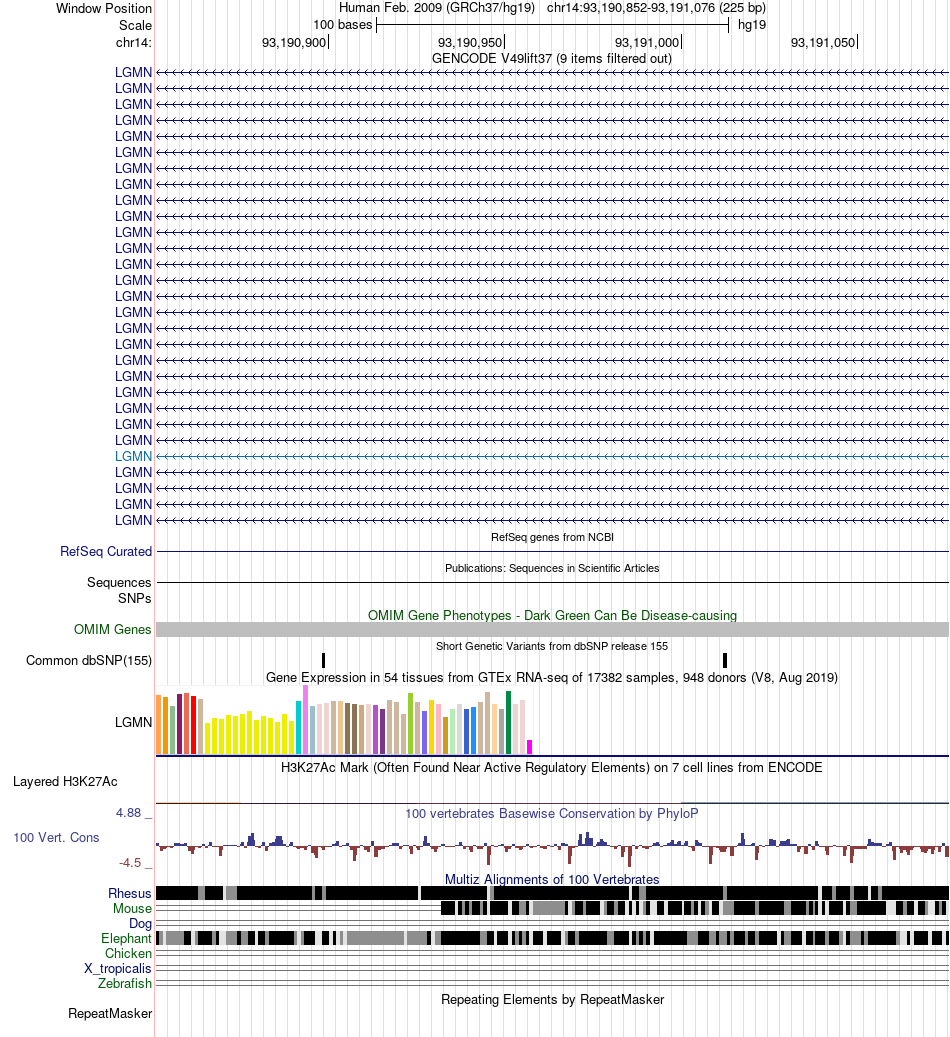Click the dark green GTEx expression bar
Image resolution: width=950 pixels, height=1037 pixels.
click(508, 722)
